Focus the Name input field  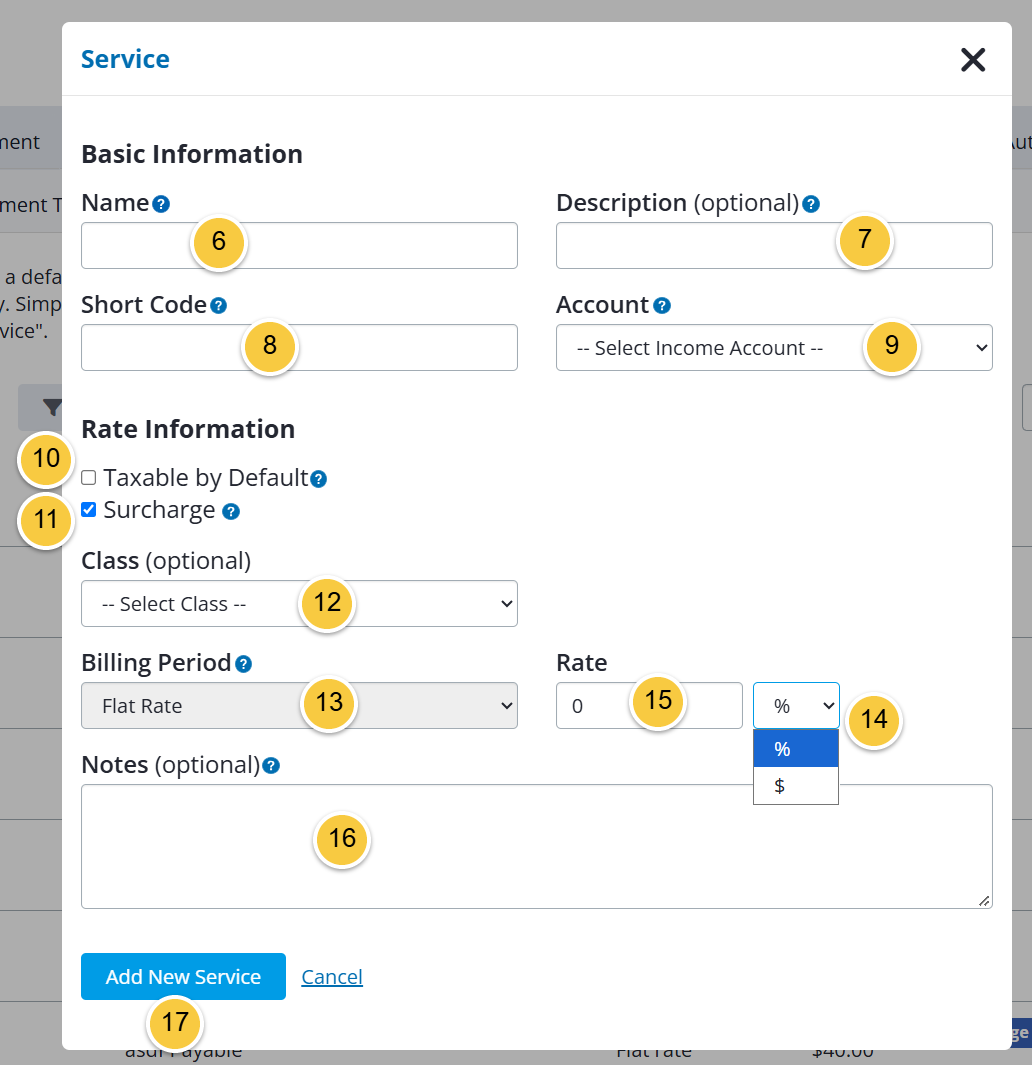click(299, 245)
